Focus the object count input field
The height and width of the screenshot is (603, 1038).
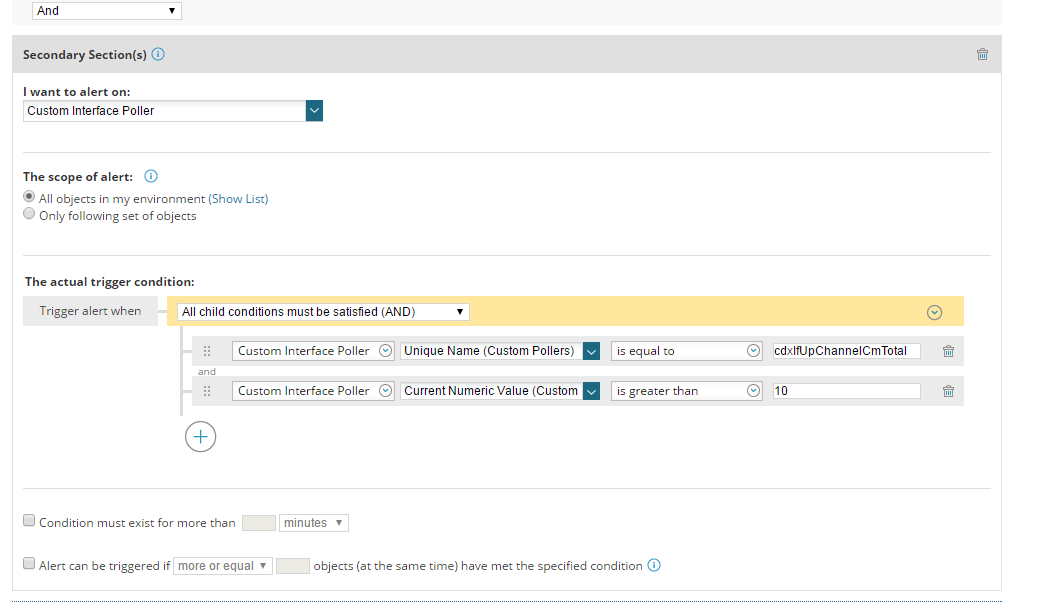(293, 566)
